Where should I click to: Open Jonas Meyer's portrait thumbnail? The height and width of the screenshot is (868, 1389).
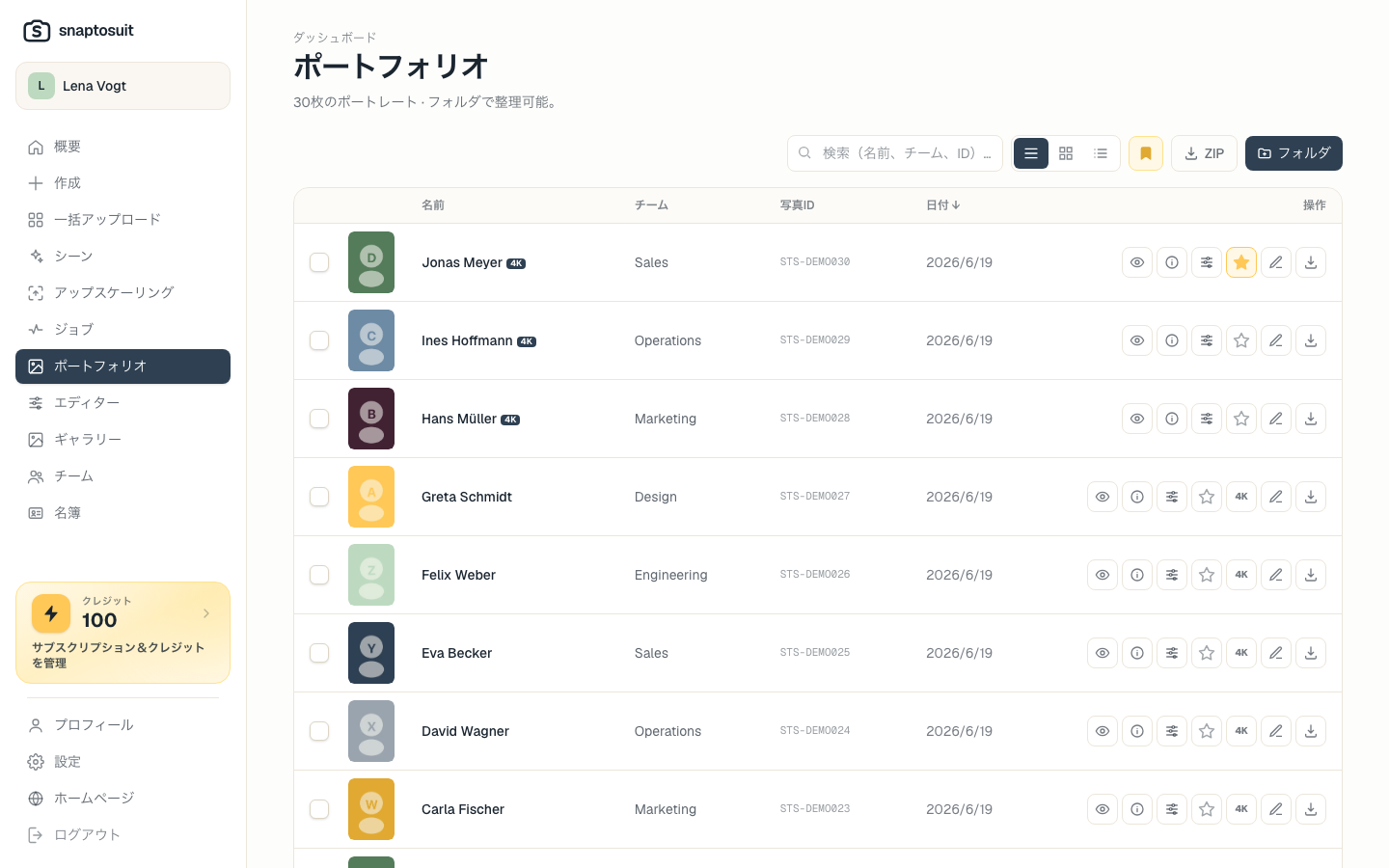pos(371,262)
